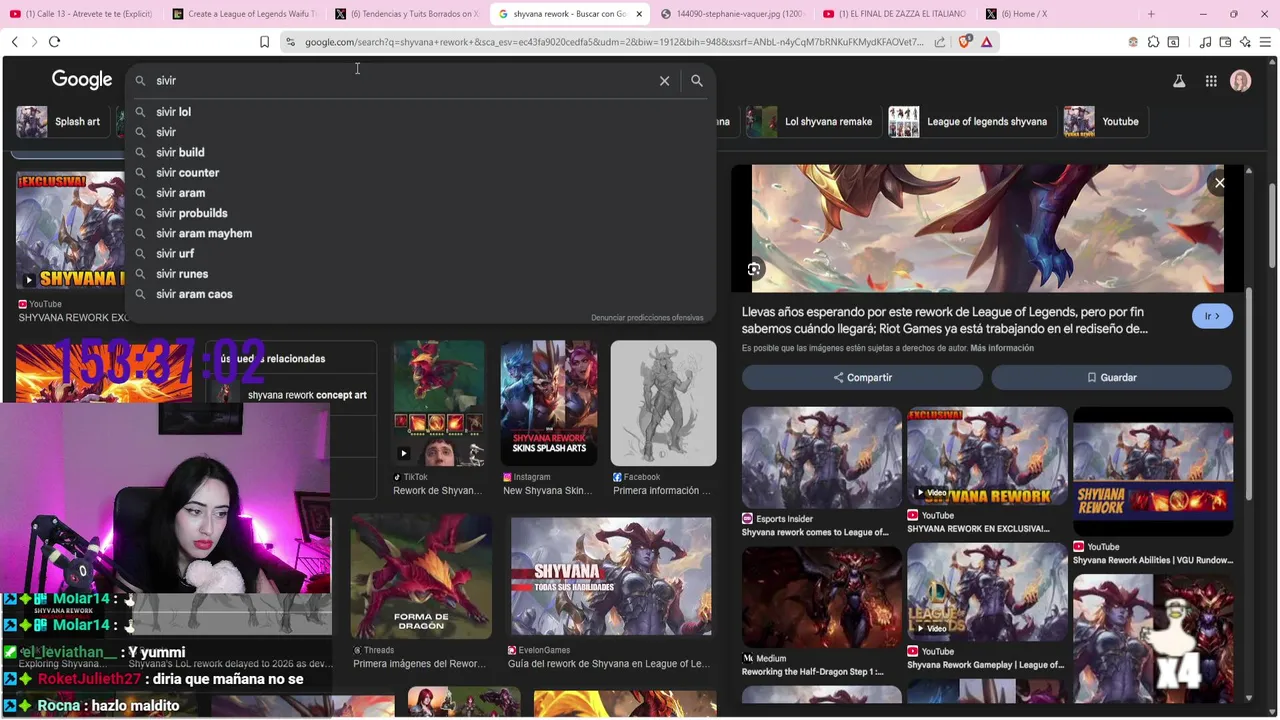The image size is (1280, 720).
Task: Click the 'Ir' visit button
Action: click(1212, 316)
